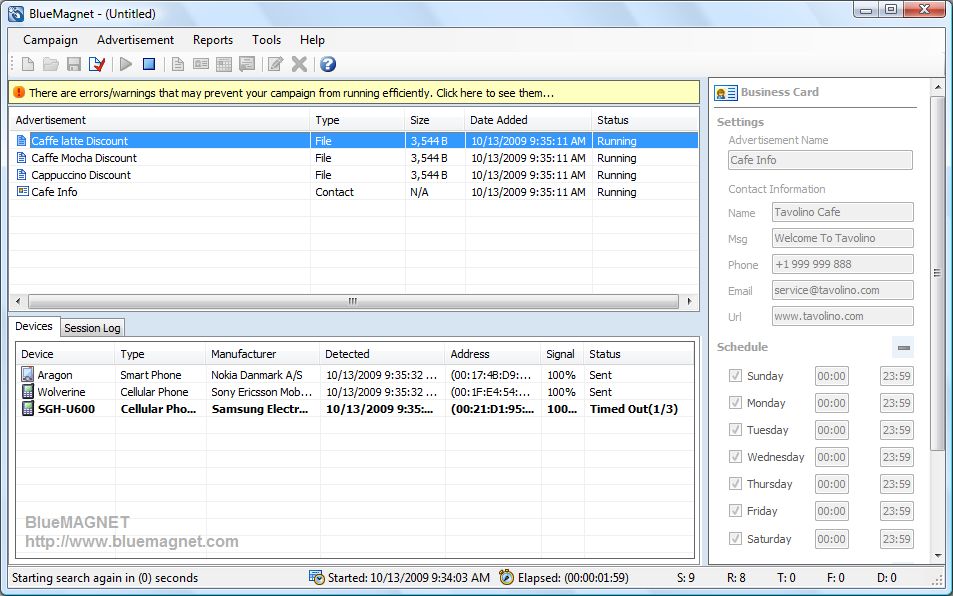Screen dimensions: 953x596
Task: Collapse the Schedule section with minus button
Action: click(903, 347)
